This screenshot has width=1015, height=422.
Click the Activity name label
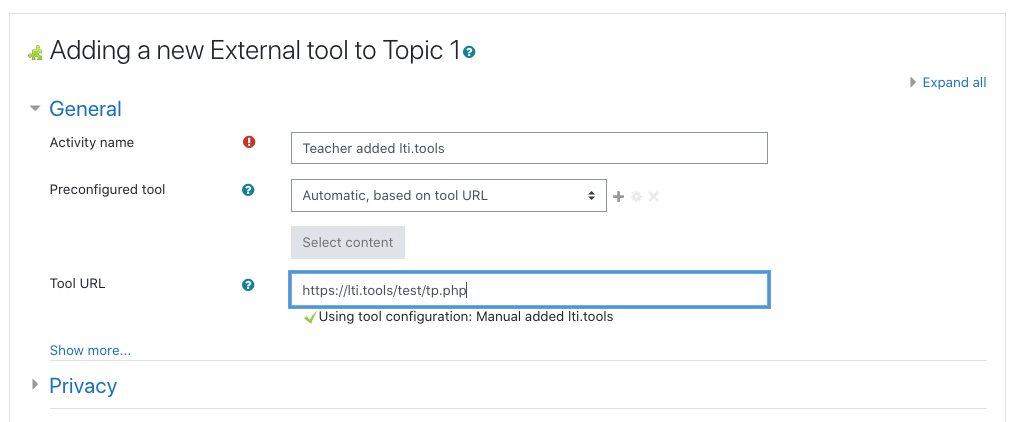pyautogui.click(x=92, y=142)
